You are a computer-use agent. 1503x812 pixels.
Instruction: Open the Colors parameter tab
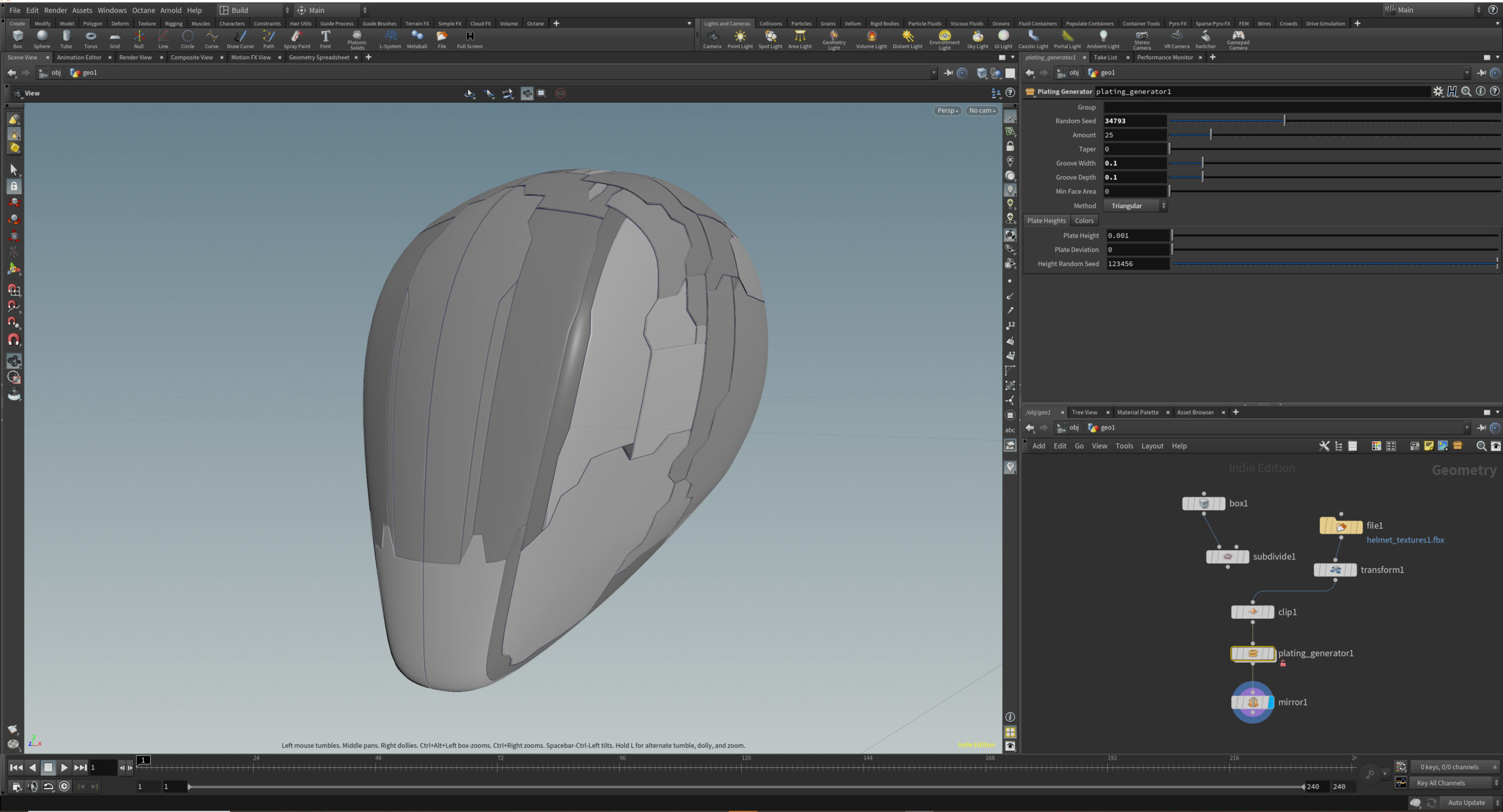click(1084, 221)
